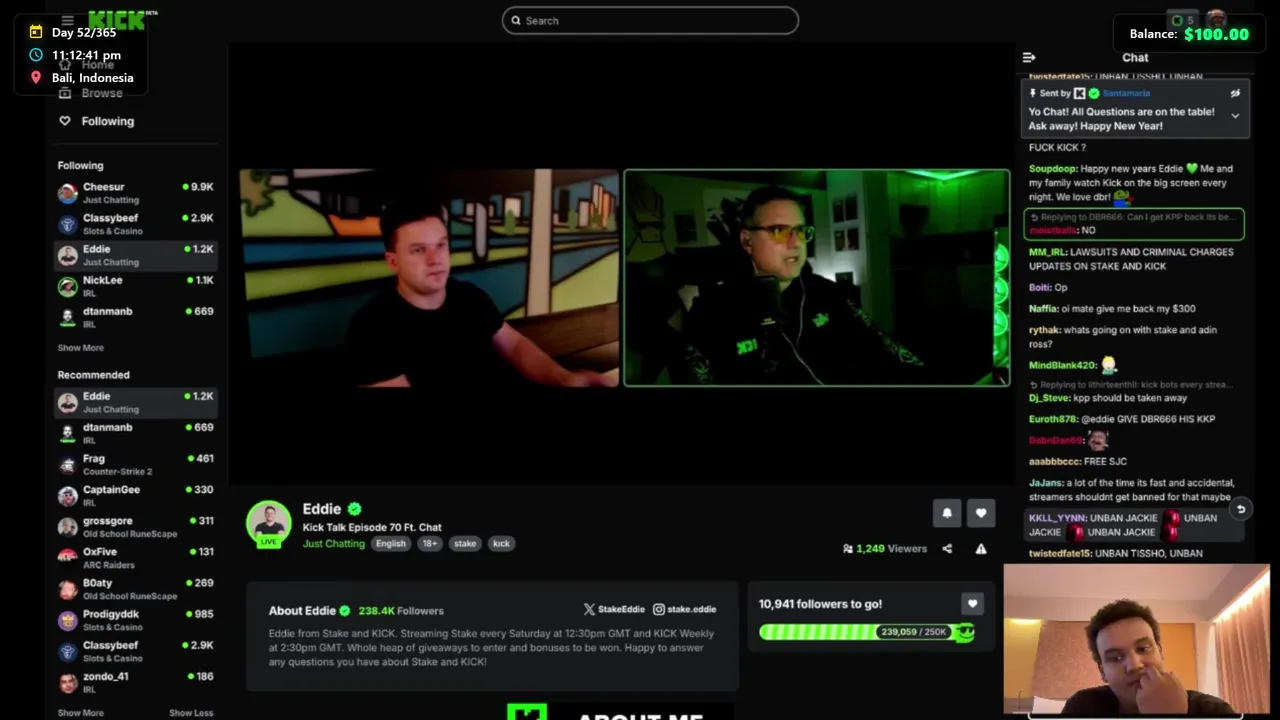Click the Kick staff badge in pinned message
The width and height of the screenshot is (1280, 720).
click(1079, 93)
